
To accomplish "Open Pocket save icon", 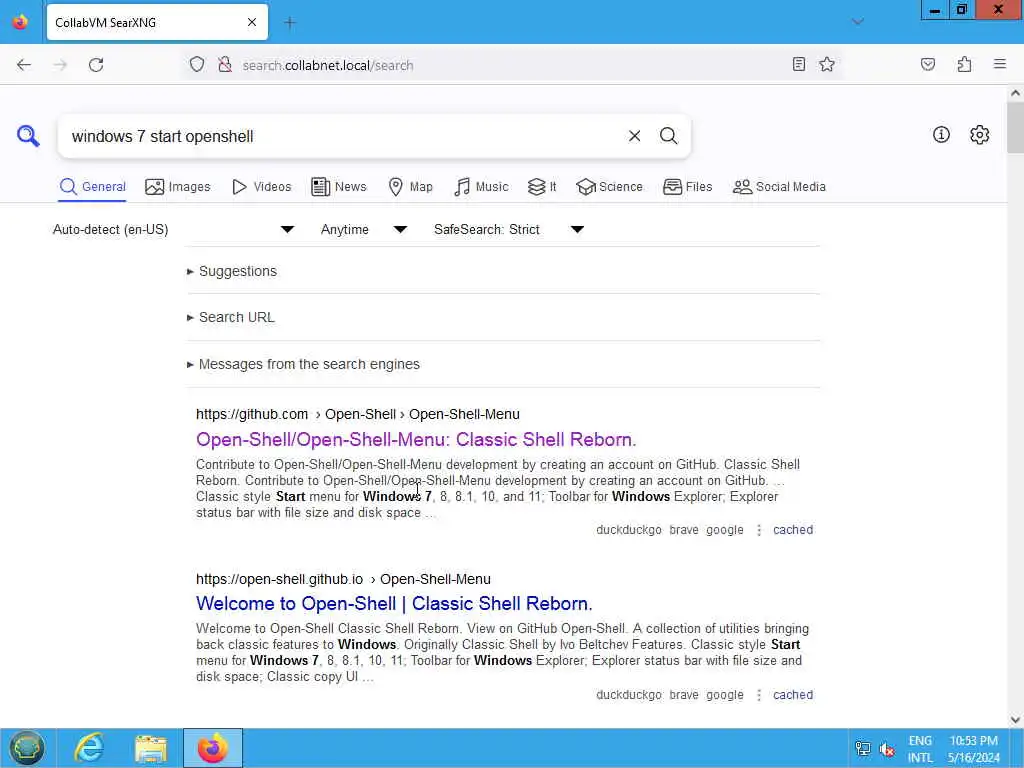I will coord(928,65).
